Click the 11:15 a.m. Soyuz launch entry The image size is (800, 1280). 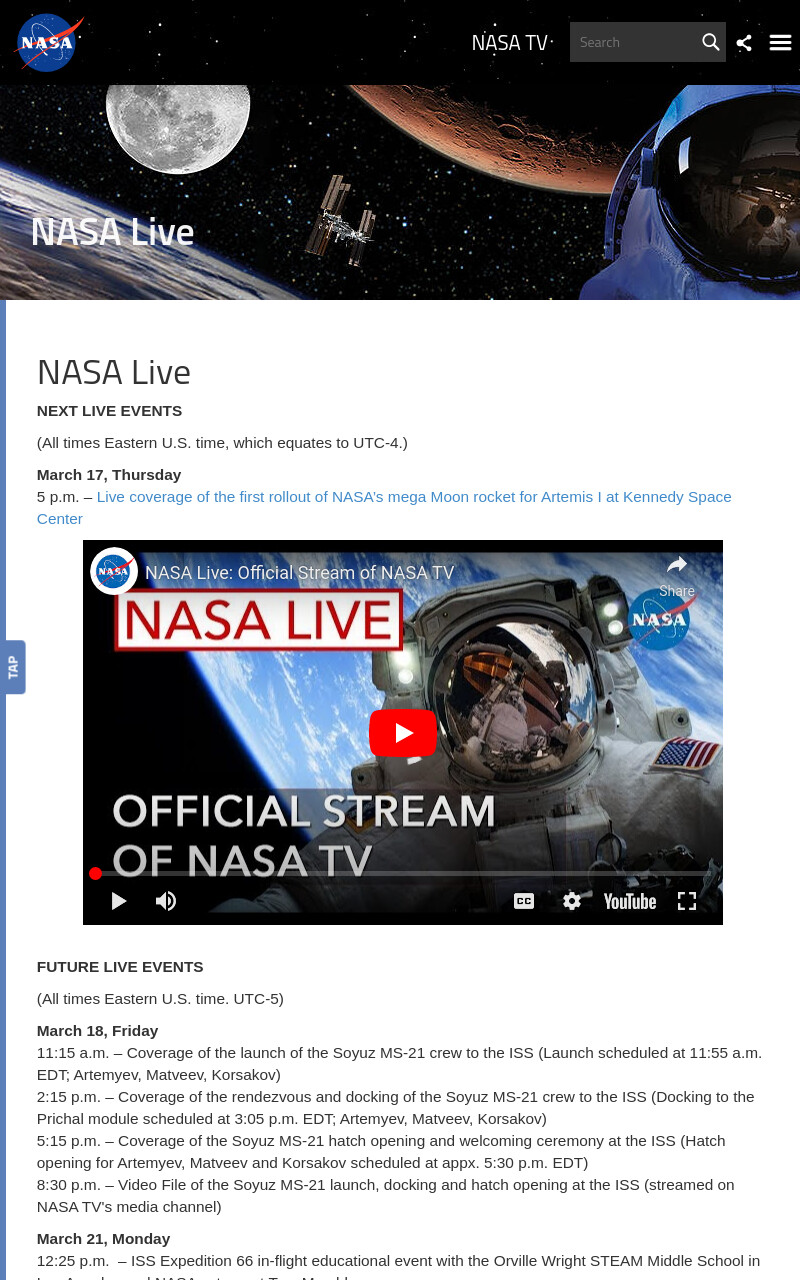click(x=399, y=1064)
